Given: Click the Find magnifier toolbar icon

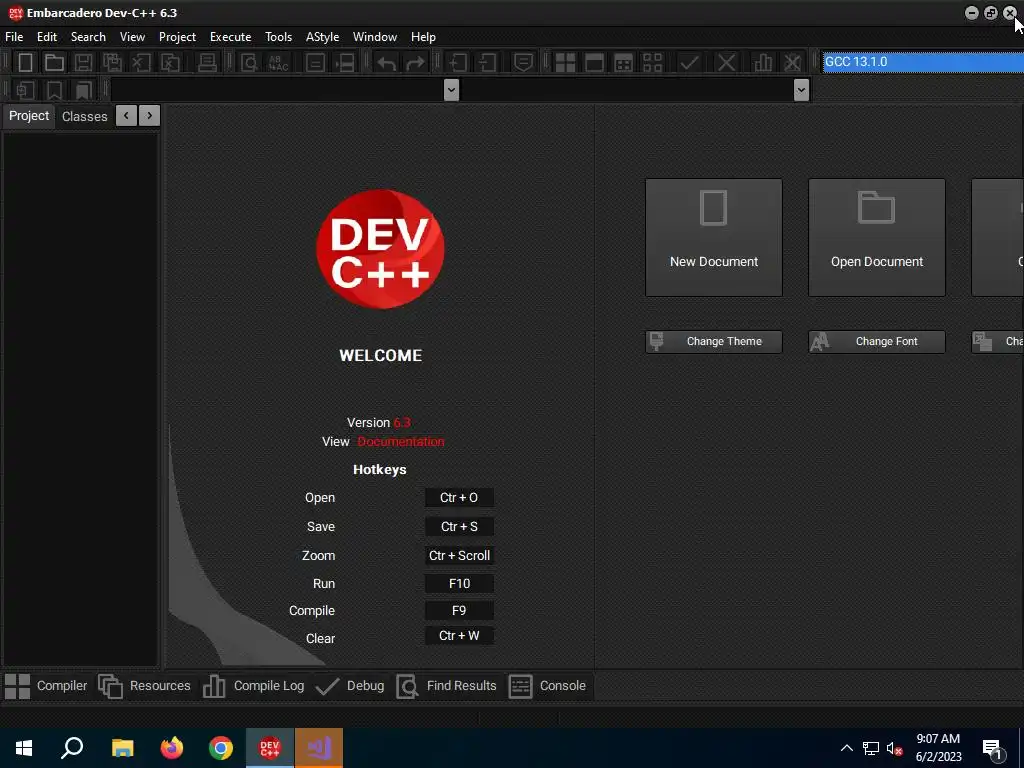Looking at the screenshot, I should click(x=249, y=63).
